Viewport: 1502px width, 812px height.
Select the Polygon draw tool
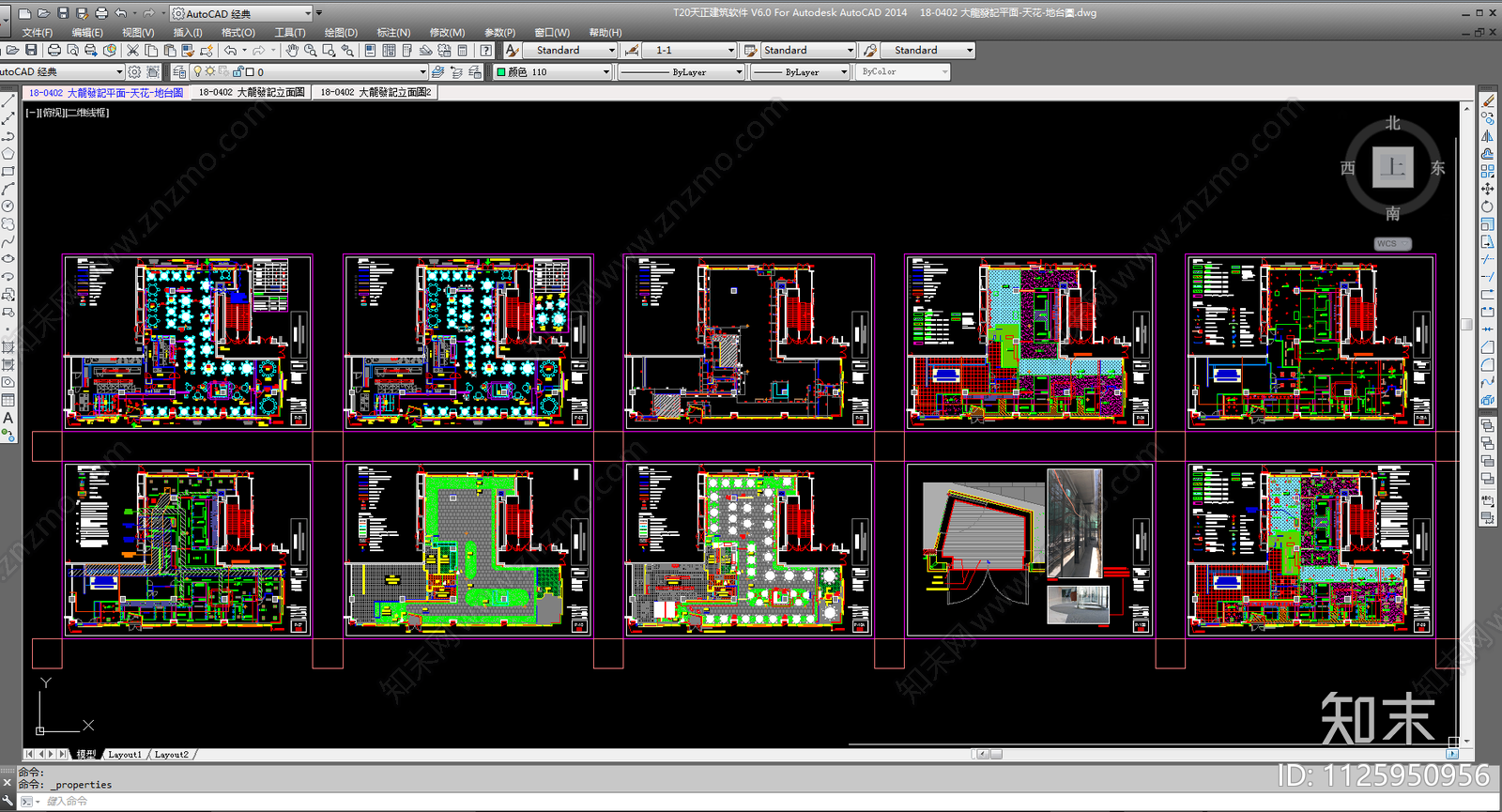(x=8, y=154)
